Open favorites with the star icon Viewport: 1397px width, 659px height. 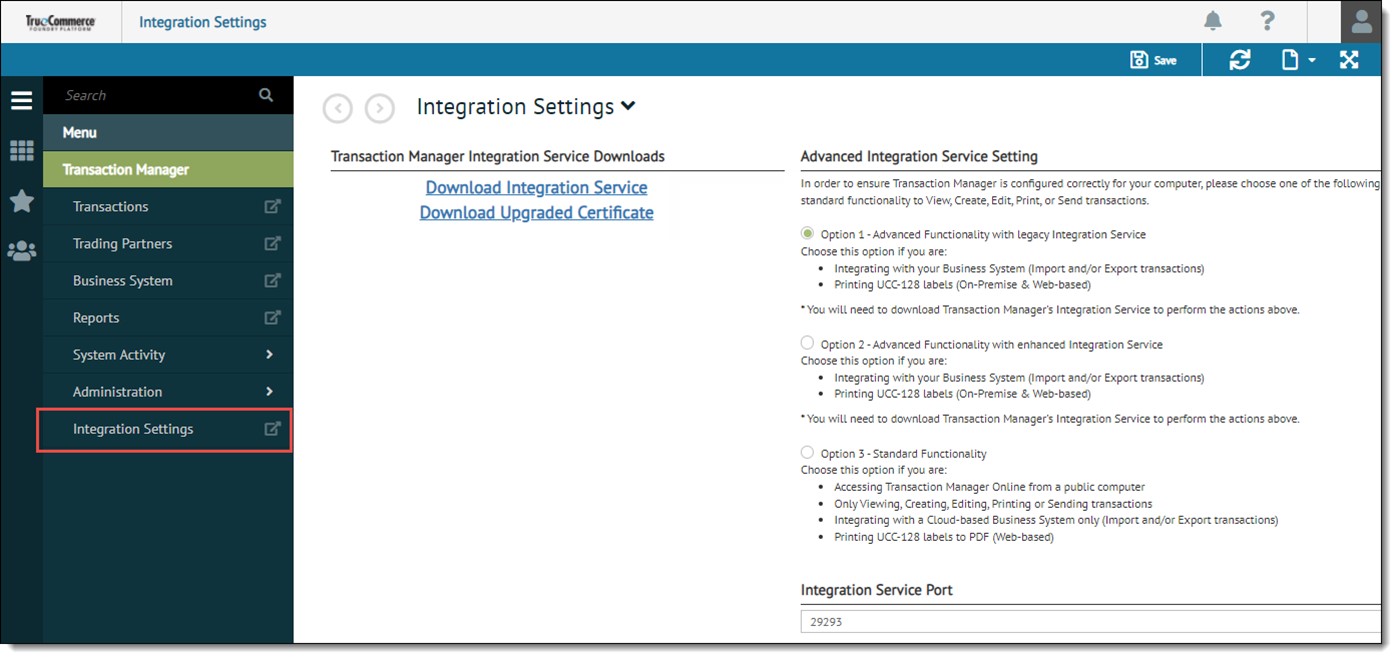(x=21, y=201)
